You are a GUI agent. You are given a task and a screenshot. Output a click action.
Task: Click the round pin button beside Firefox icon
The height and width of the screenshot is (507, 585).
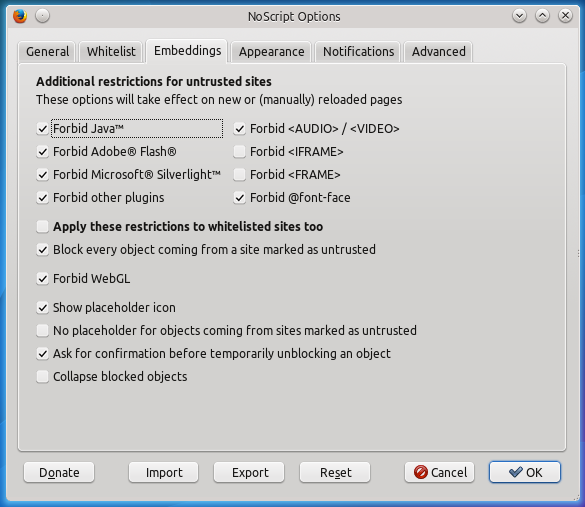pos(43,16)
